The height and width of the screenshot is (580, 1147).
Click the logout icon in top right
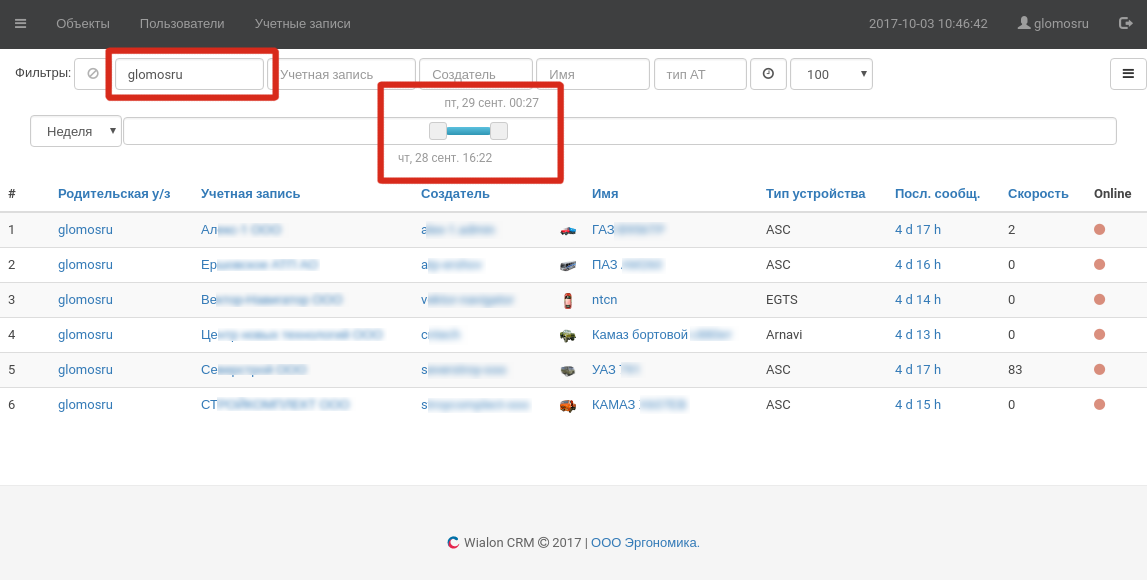pyautogui.click(x=1126, y=23)
